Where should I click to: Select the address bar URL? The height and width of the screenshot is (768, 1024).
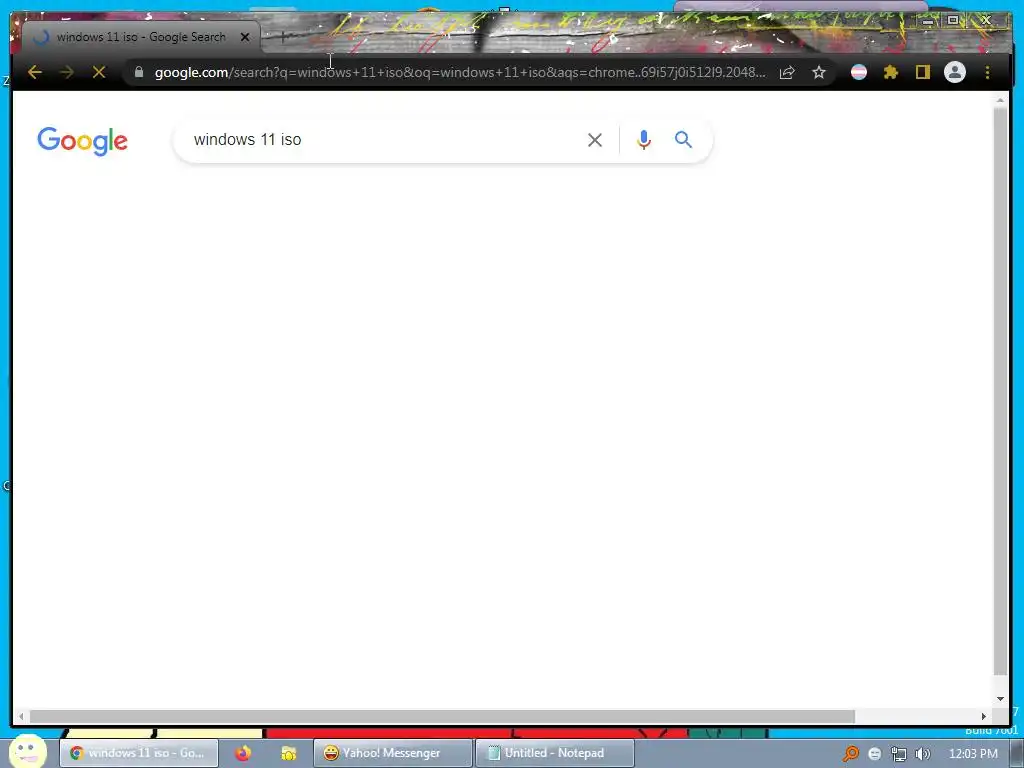tap(460, 72)
